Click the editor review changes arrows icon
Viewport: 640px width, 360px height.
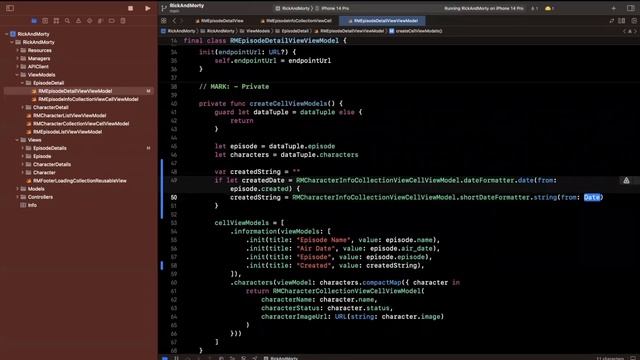[x=611, y=21]
